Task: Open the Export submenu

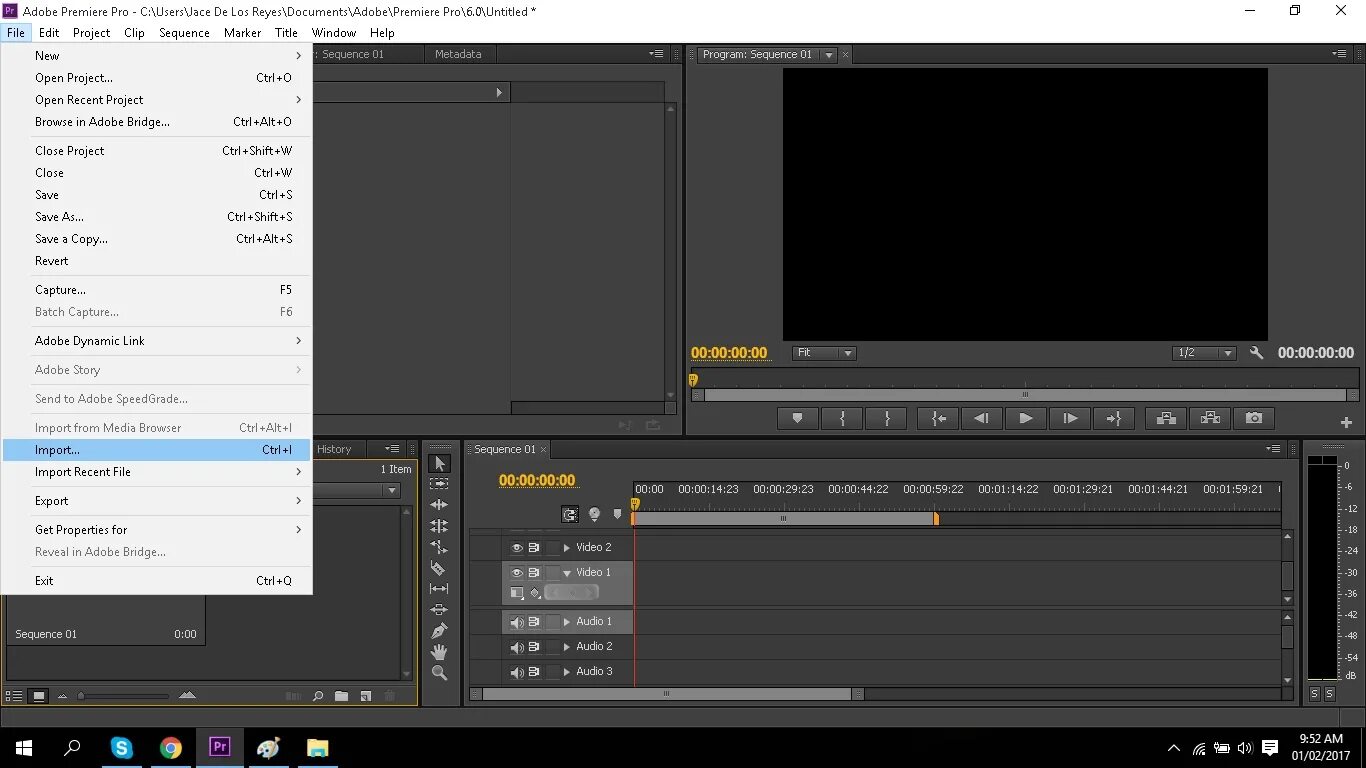Action: pyautogui.click(x=157, y=501)
